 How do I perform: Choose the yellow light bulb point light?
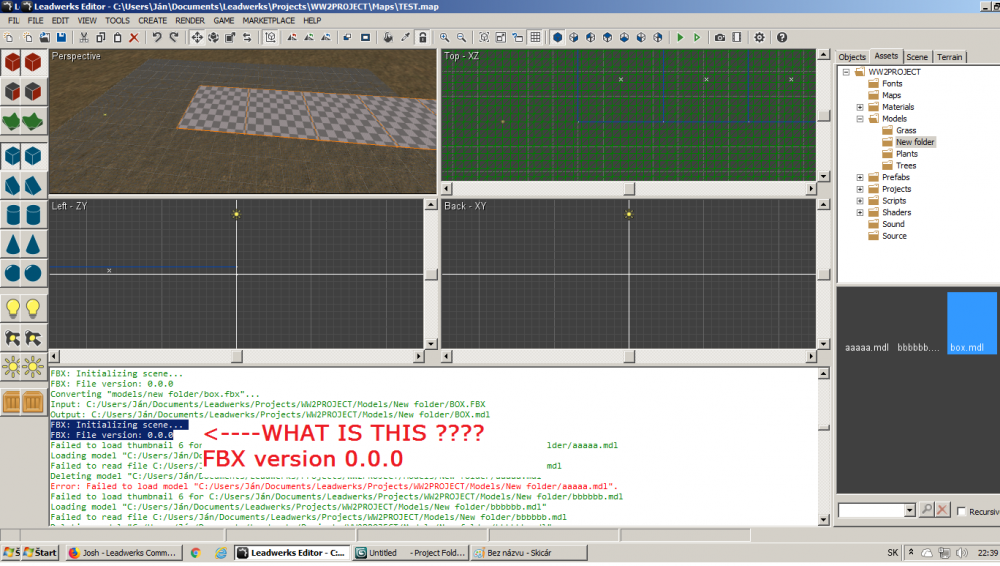pos(14,307)
